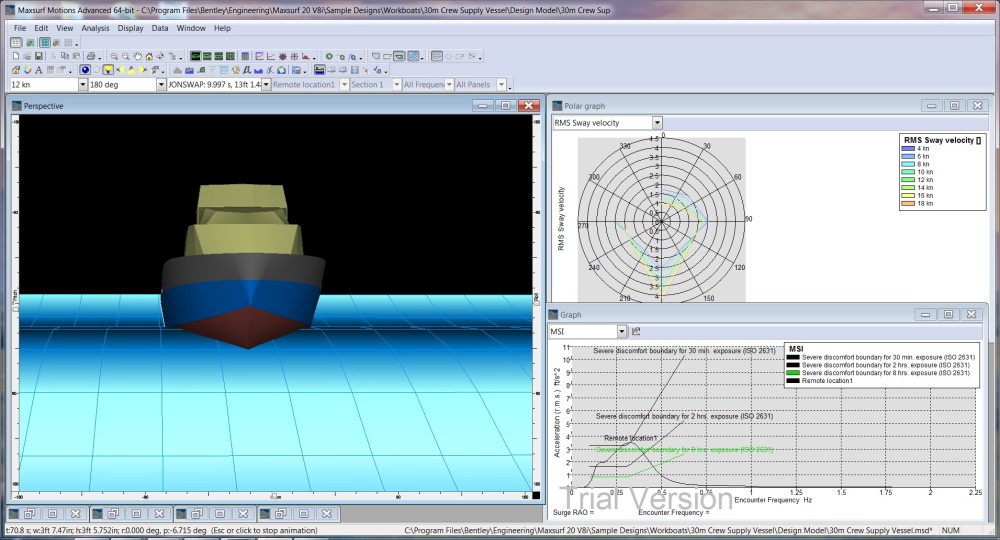The image size is (1000, 540).
Task: Open the Display menu
Action: (x=130, y=28)
